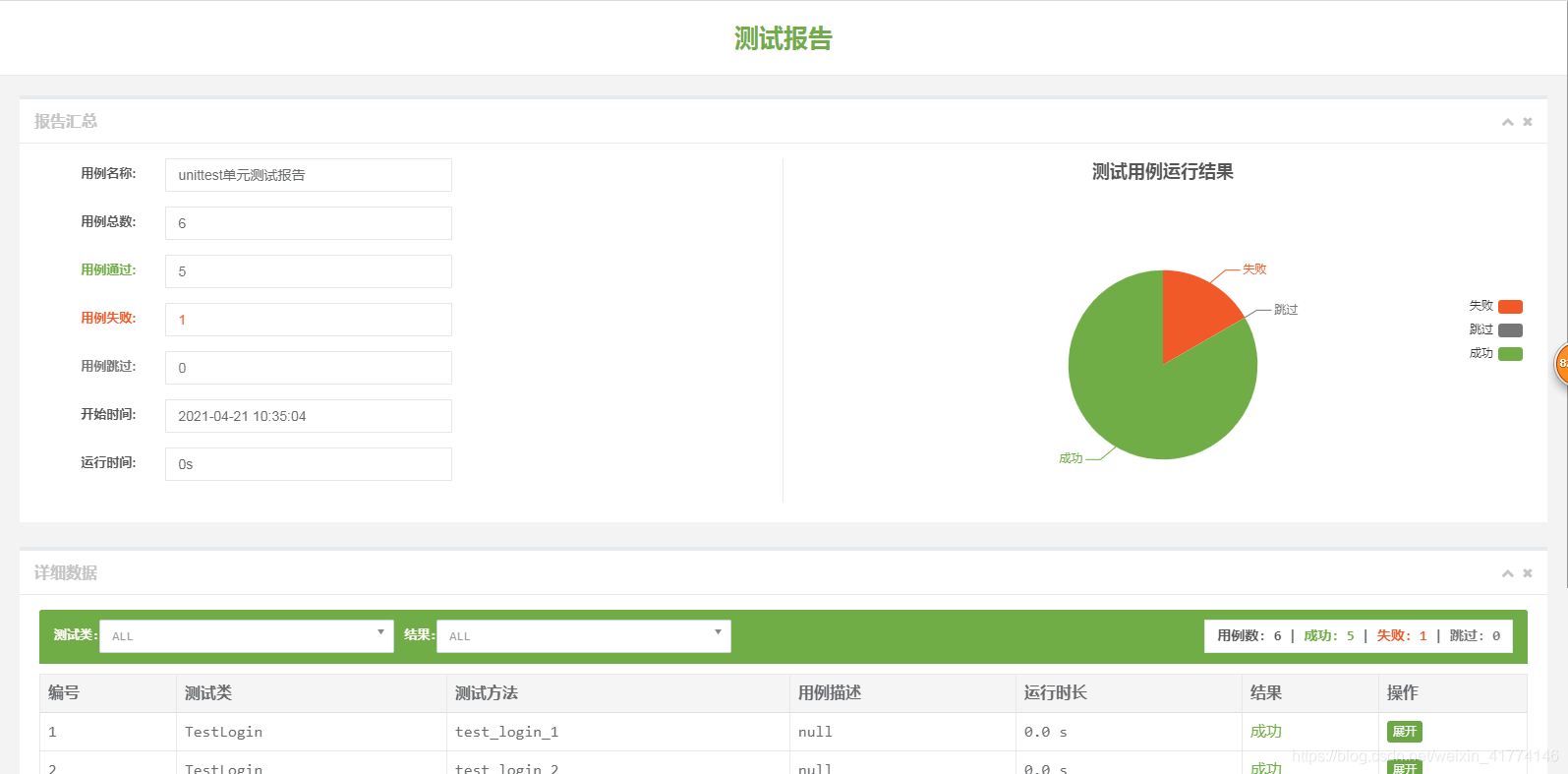
Task: Click 用例数: 6 in summary bar
Action: (x=1249, y=636)
